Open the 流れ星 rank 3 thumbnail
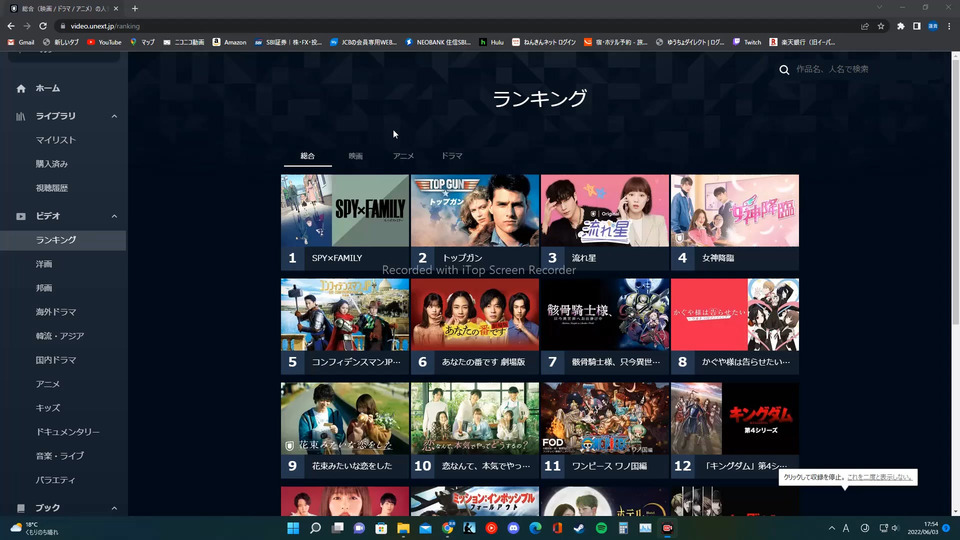 [x=605, y=211]
